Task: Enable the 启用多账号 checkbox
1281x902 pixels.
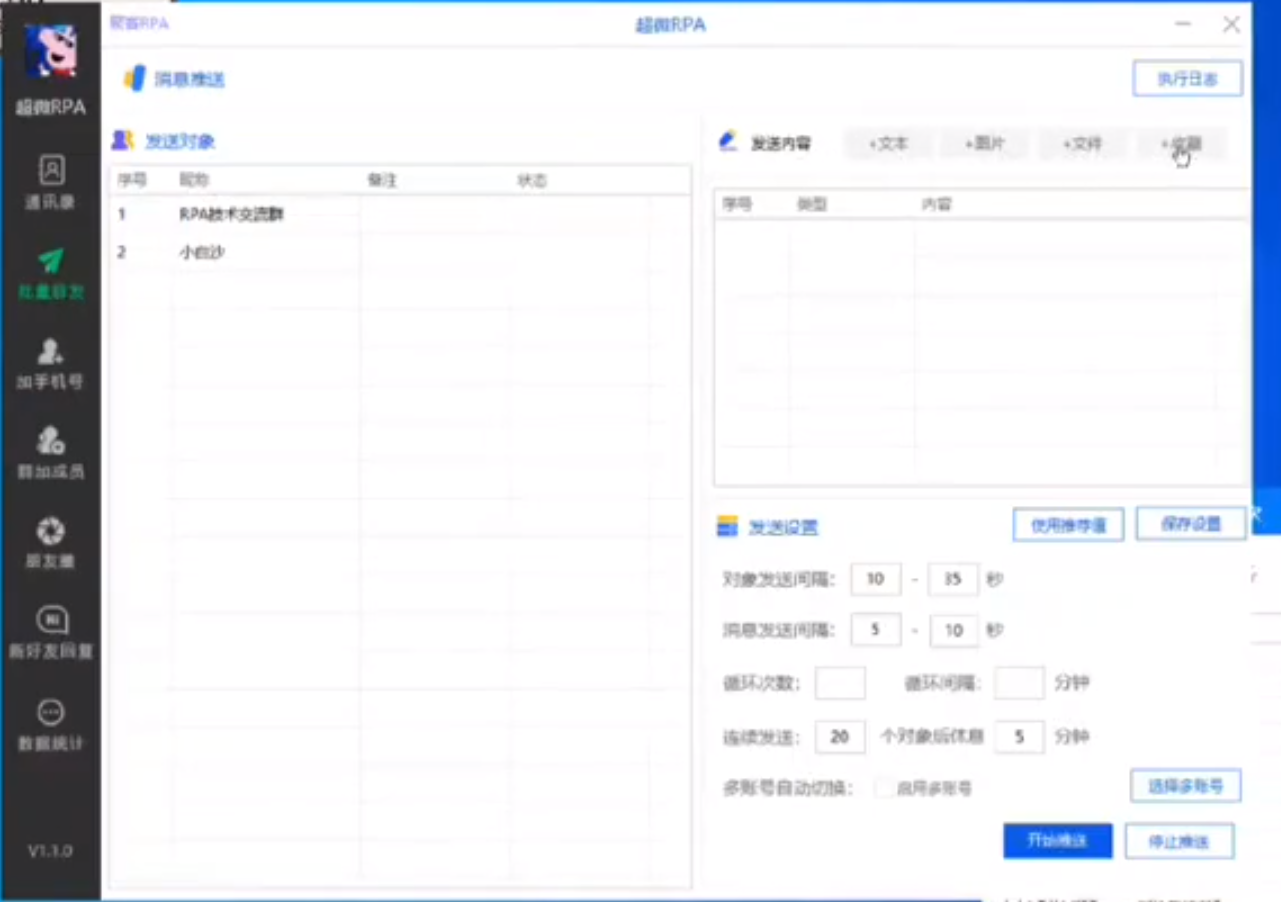Action: [884, 788]
